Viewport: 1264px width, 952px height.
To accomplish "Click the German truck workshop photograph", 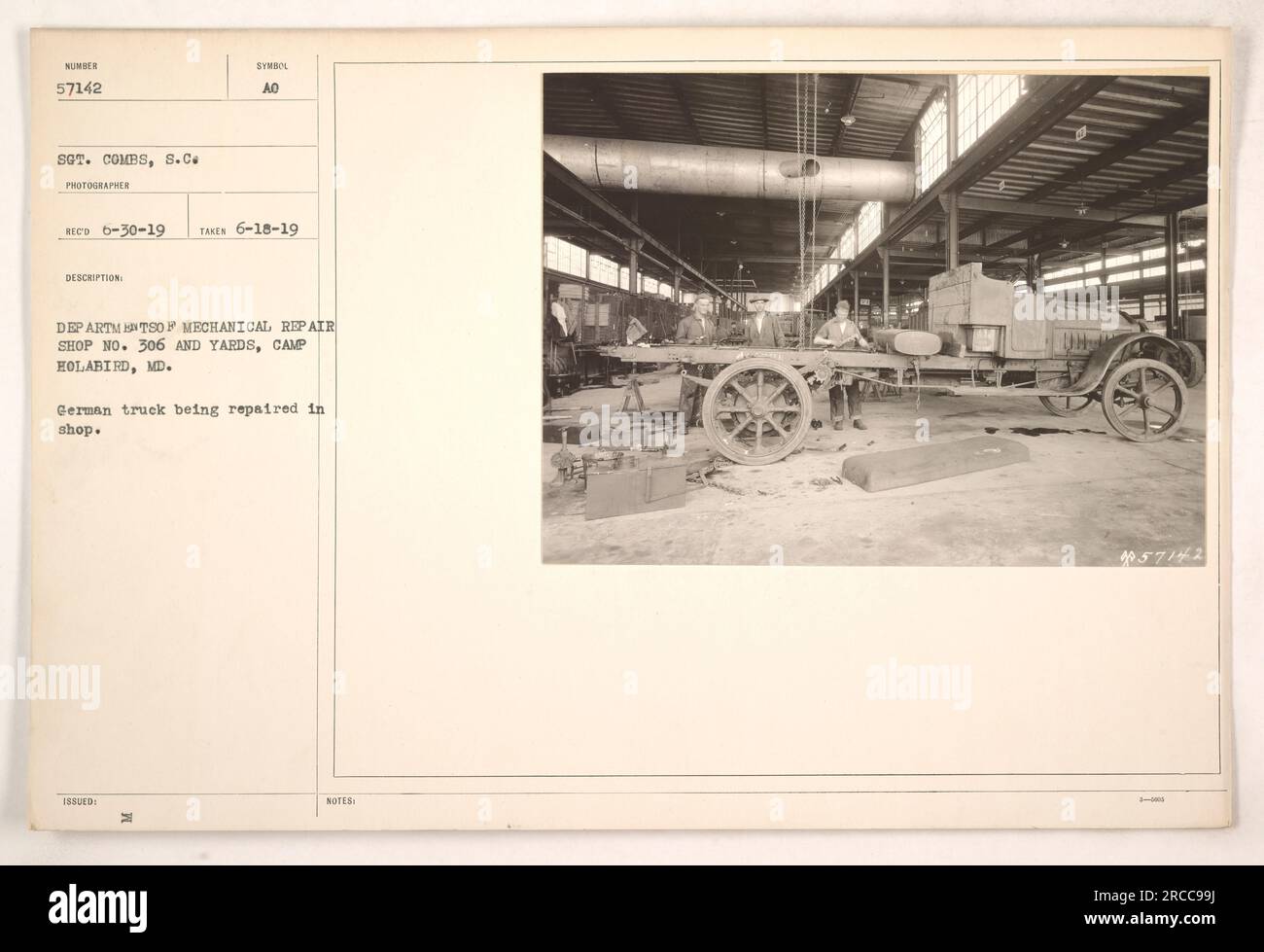I will [875, 320].
